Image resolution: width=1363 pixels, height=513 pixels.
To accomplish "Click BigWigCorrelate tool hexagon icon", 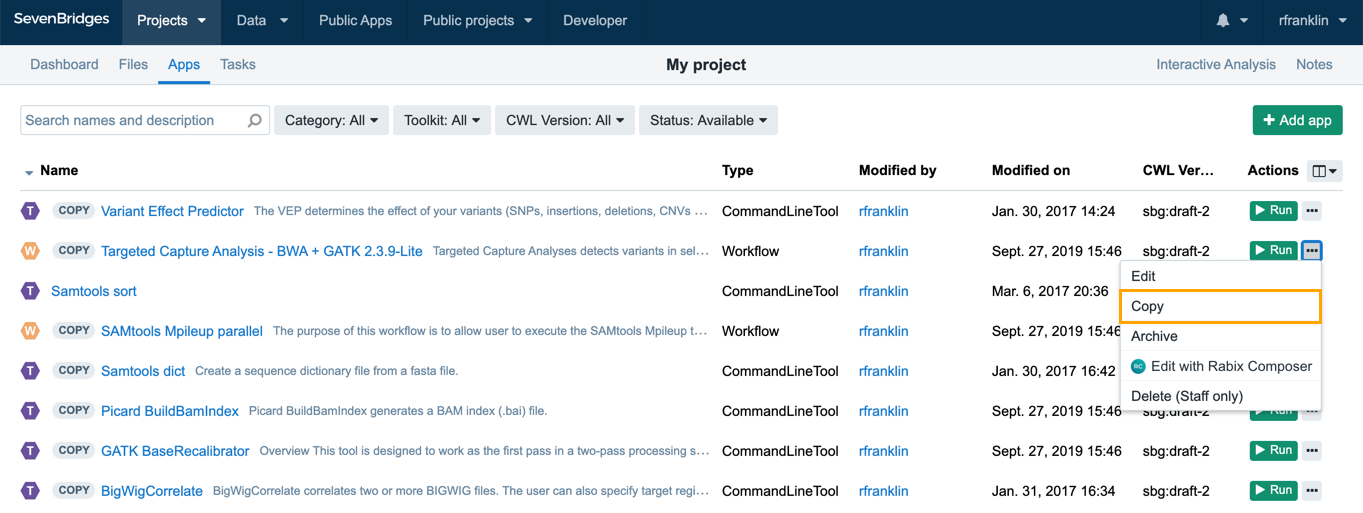I will 30,491.
